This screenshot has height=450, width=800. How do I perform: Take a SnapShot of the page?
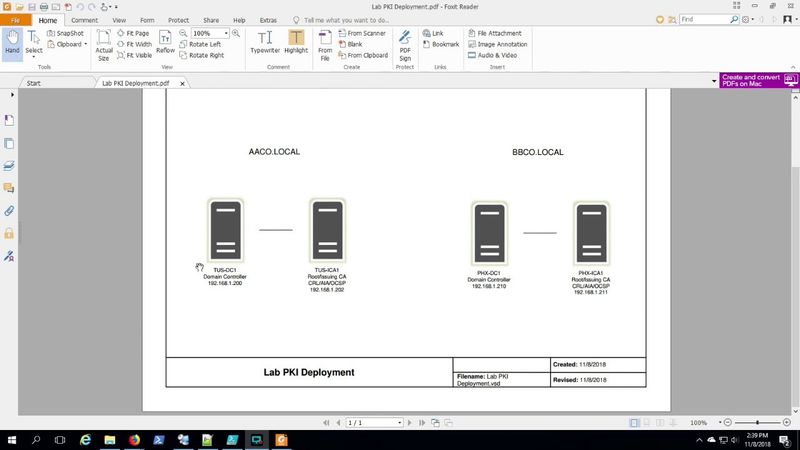[65, 33]
